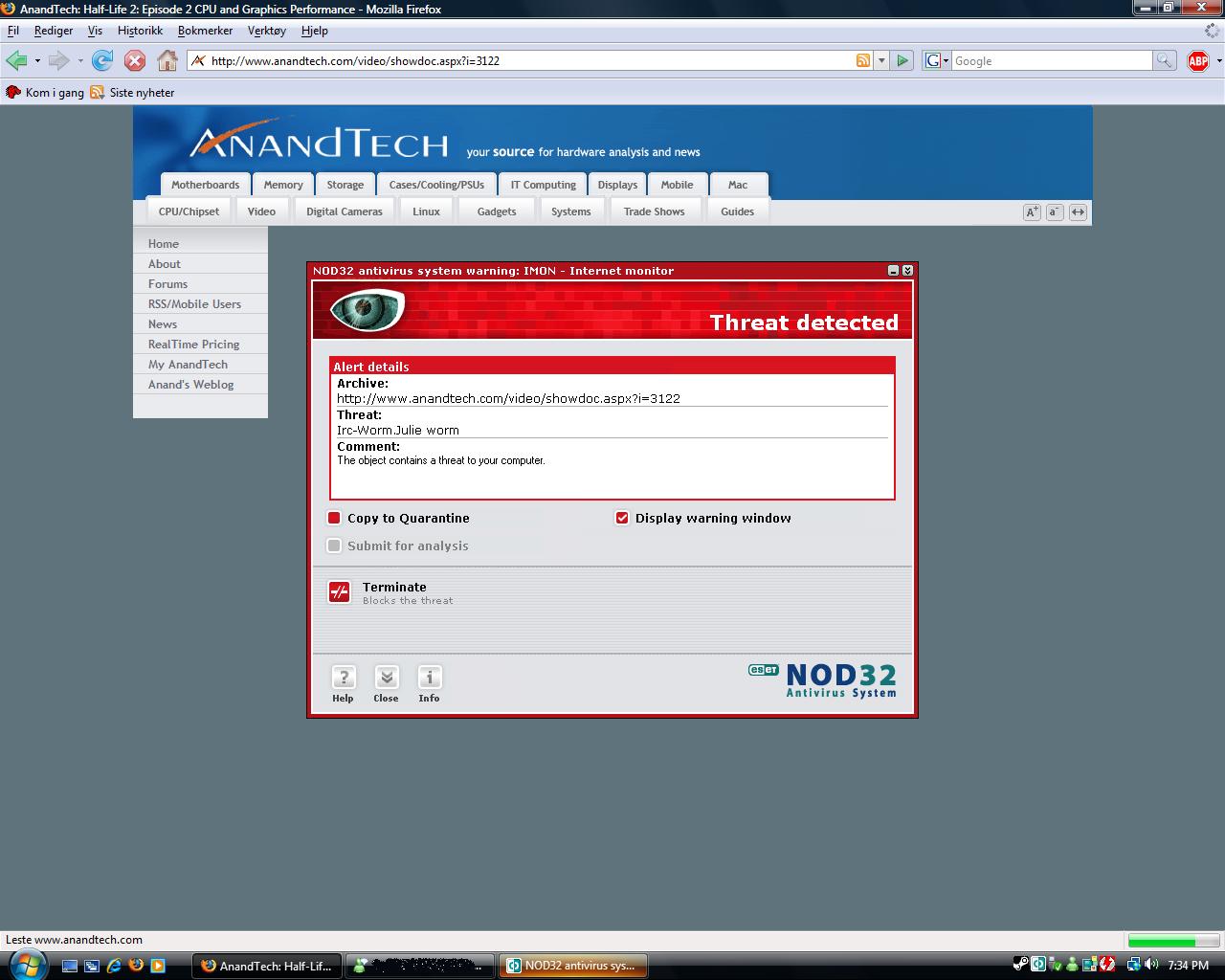1225x980 pixels.
Task: Launch Windows Media Player from Quick Launch
Action: point(158,966)
